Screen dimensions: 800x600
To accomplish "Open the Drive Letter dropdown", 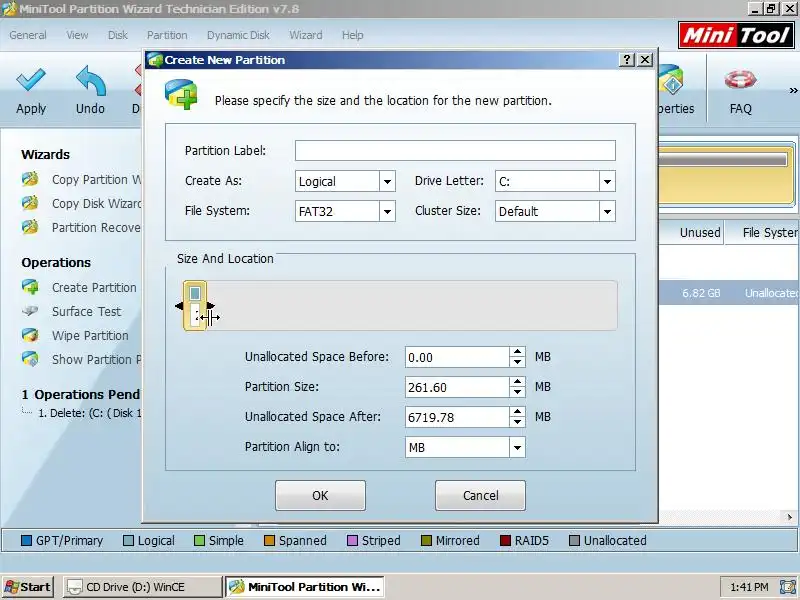I will click(x=607, y=181).
